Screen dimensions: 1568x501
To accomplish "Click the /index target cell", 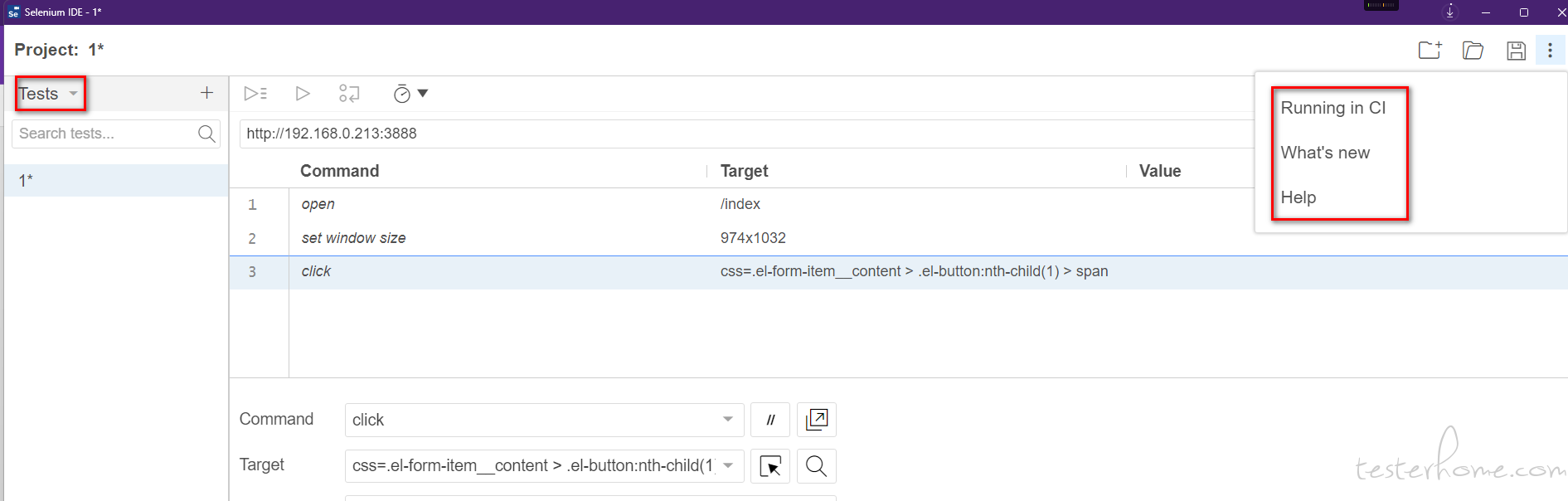I will pos(740,204).
